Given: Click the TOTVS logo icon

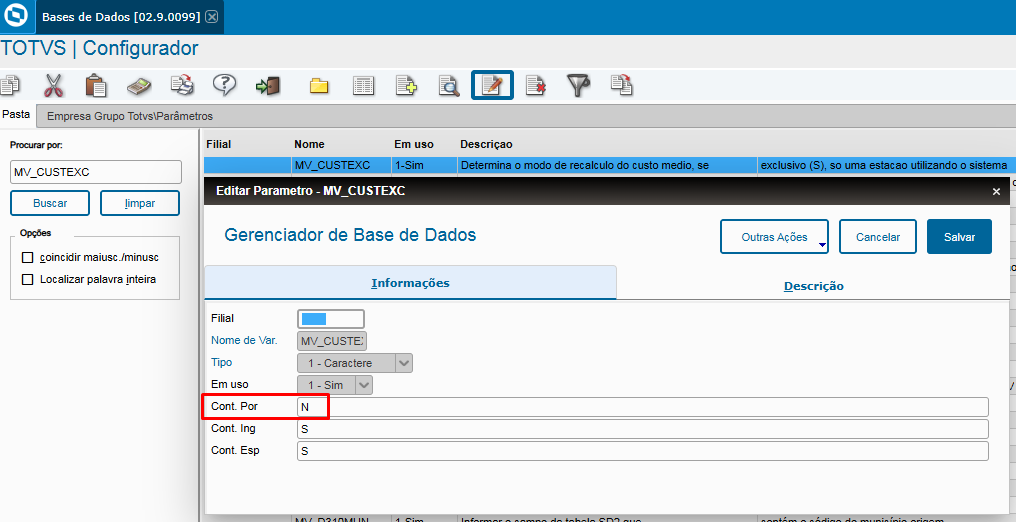Looking at the screenshot, I should (x=16, y=16).
